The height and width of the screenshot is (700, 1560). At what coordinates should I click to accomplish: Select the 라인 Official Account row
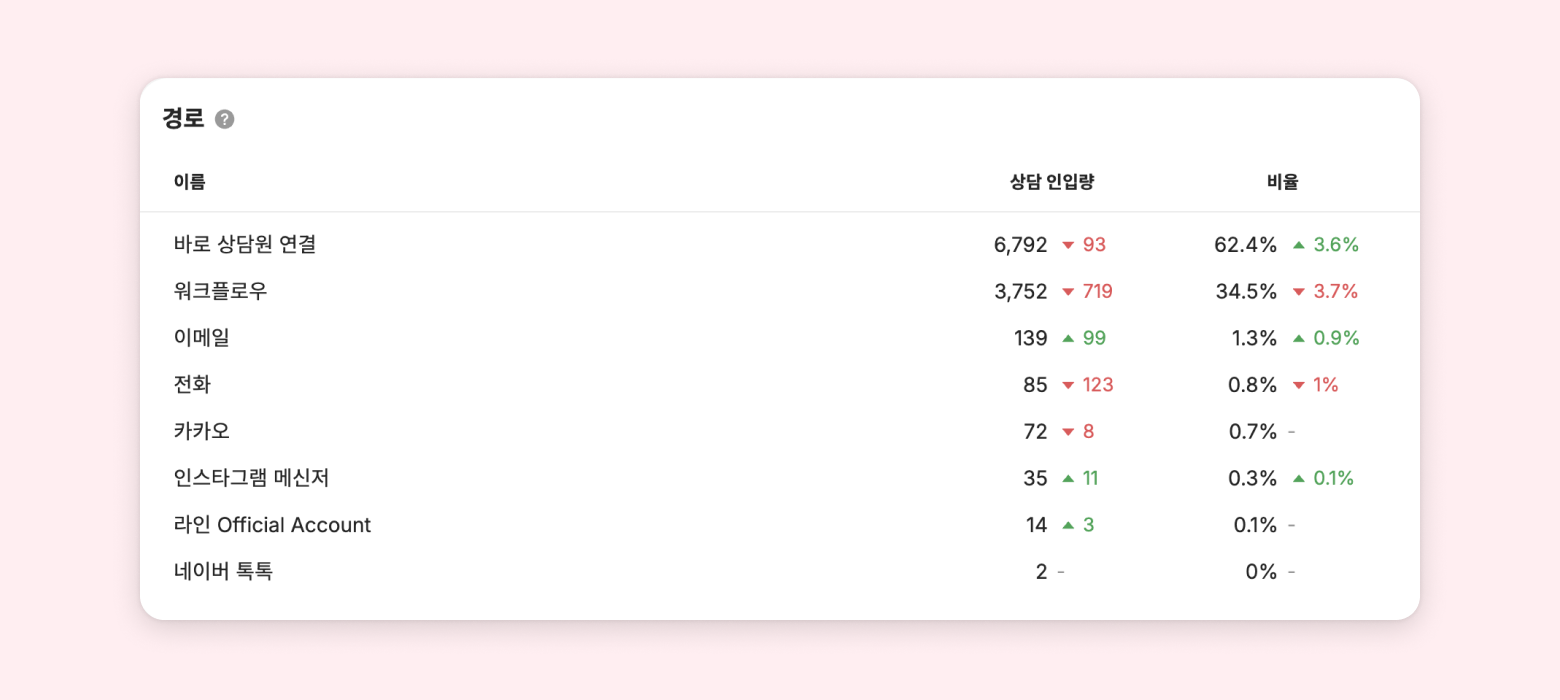point(272,525)
